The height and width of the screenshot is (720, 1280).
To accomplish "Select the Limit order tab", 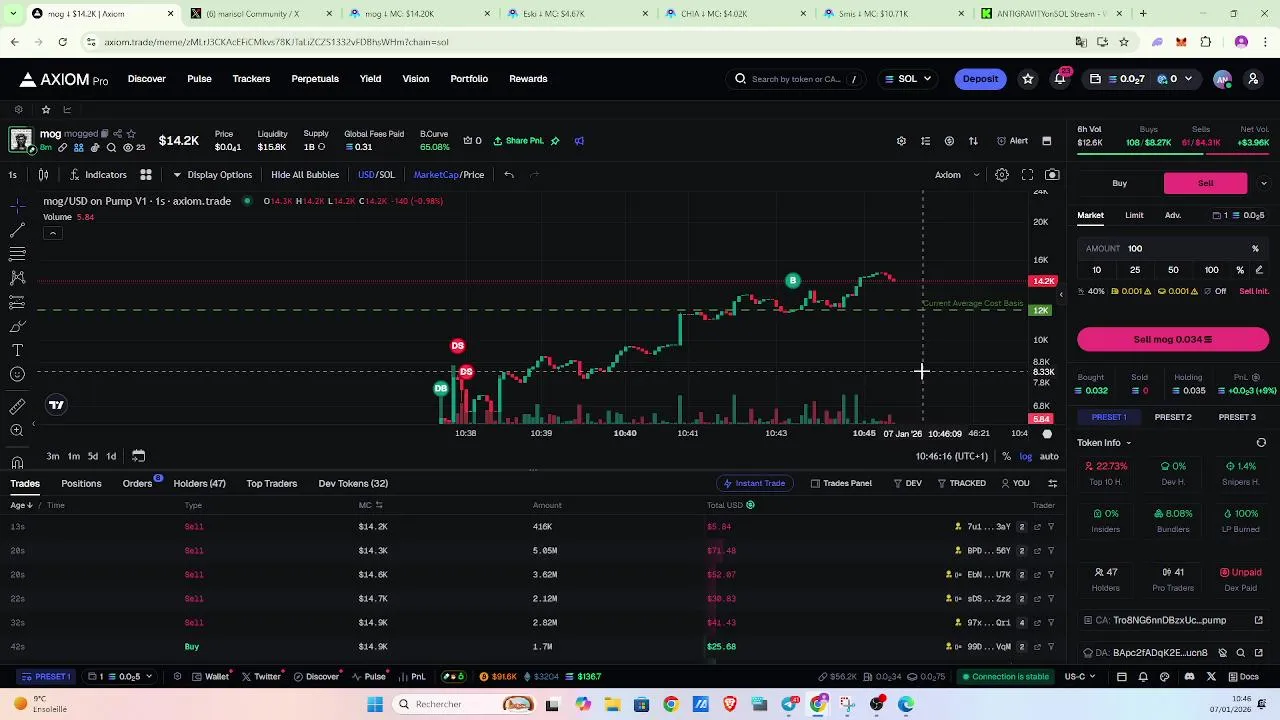I will (x=1134, y=215).
